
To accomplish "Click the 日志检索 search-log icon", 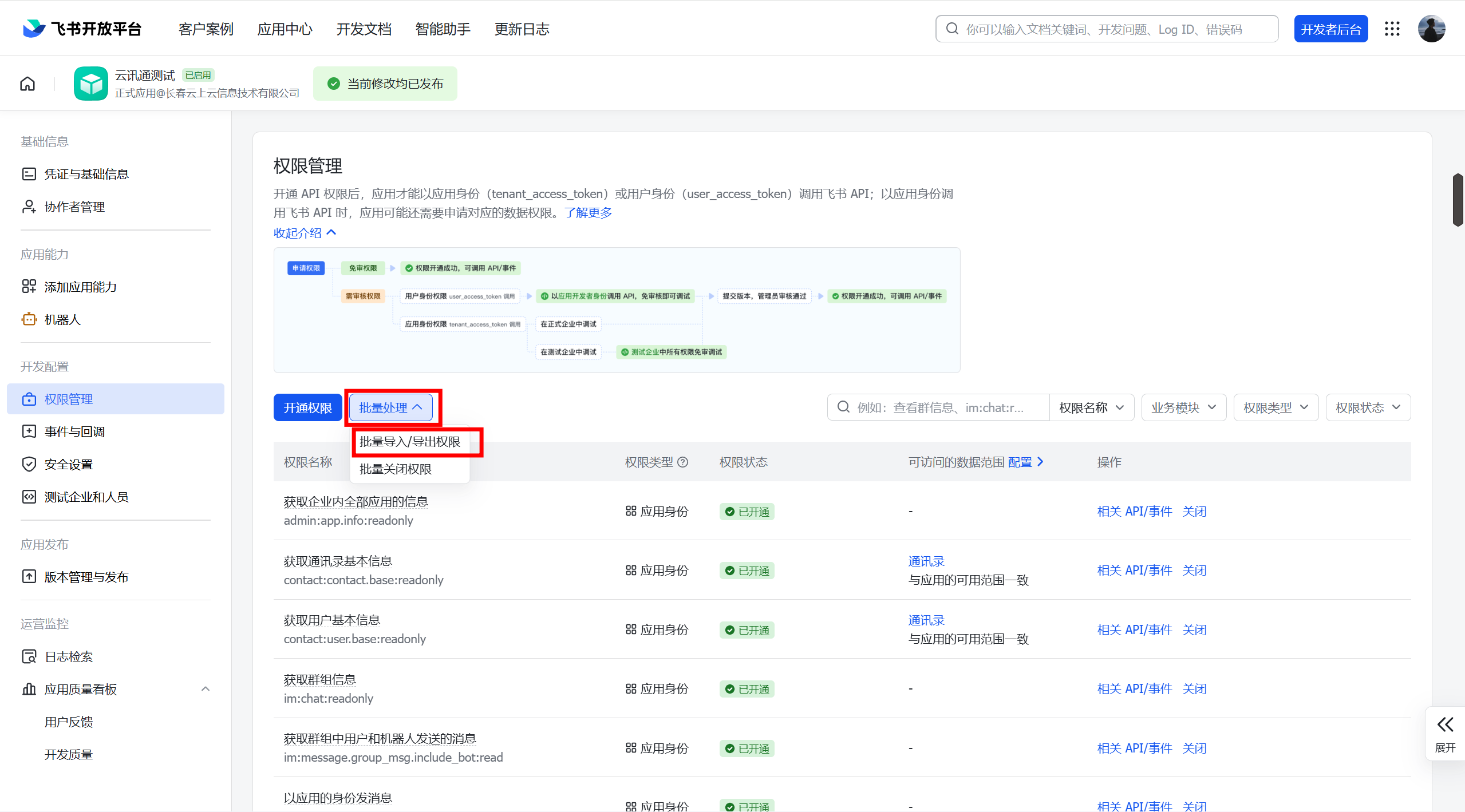I will (29, 656).
